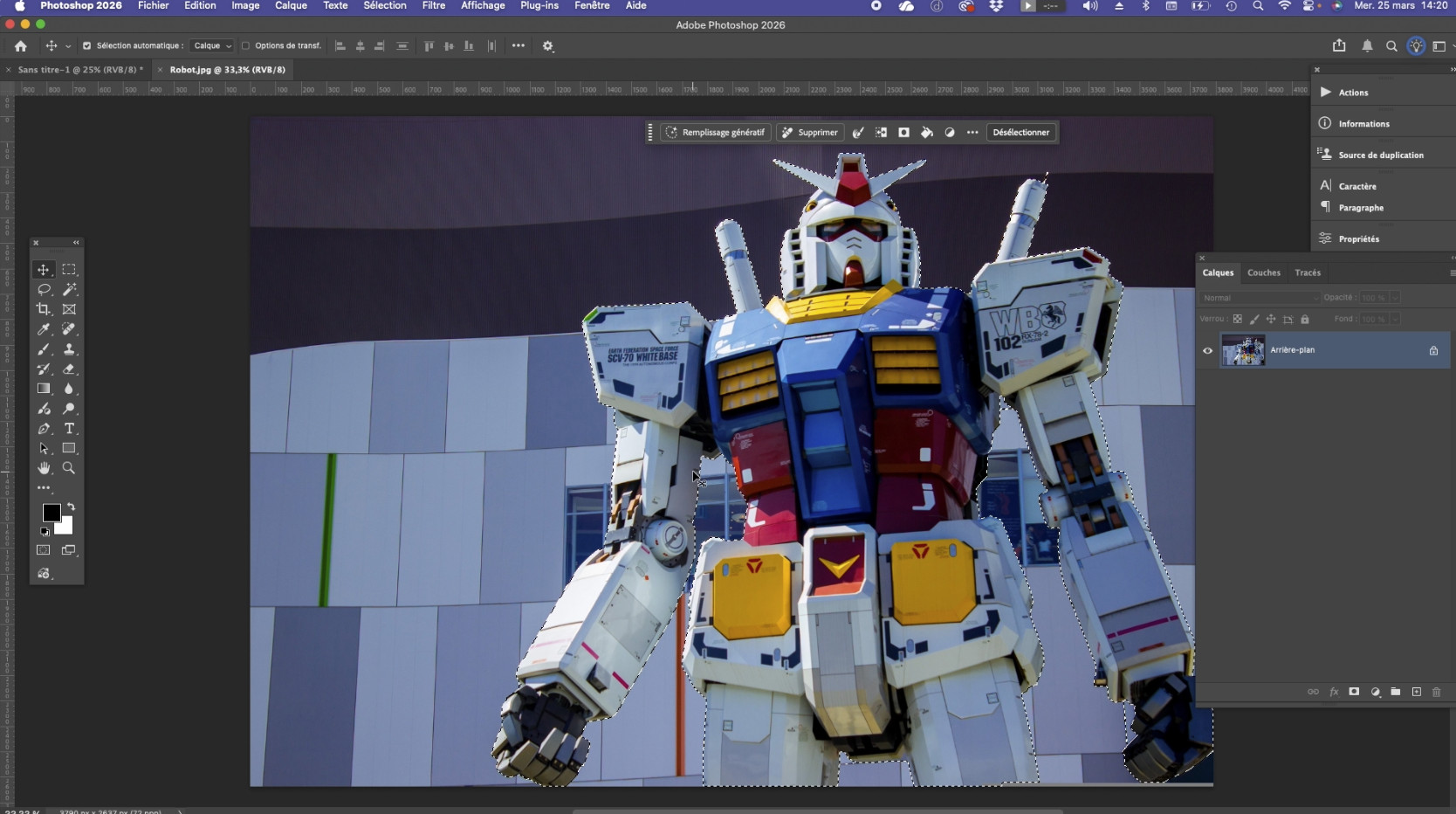This screenshot has height=814, width=1456.
Task: Open the Normal blend mode dropdown
Action: [1260, 298]
